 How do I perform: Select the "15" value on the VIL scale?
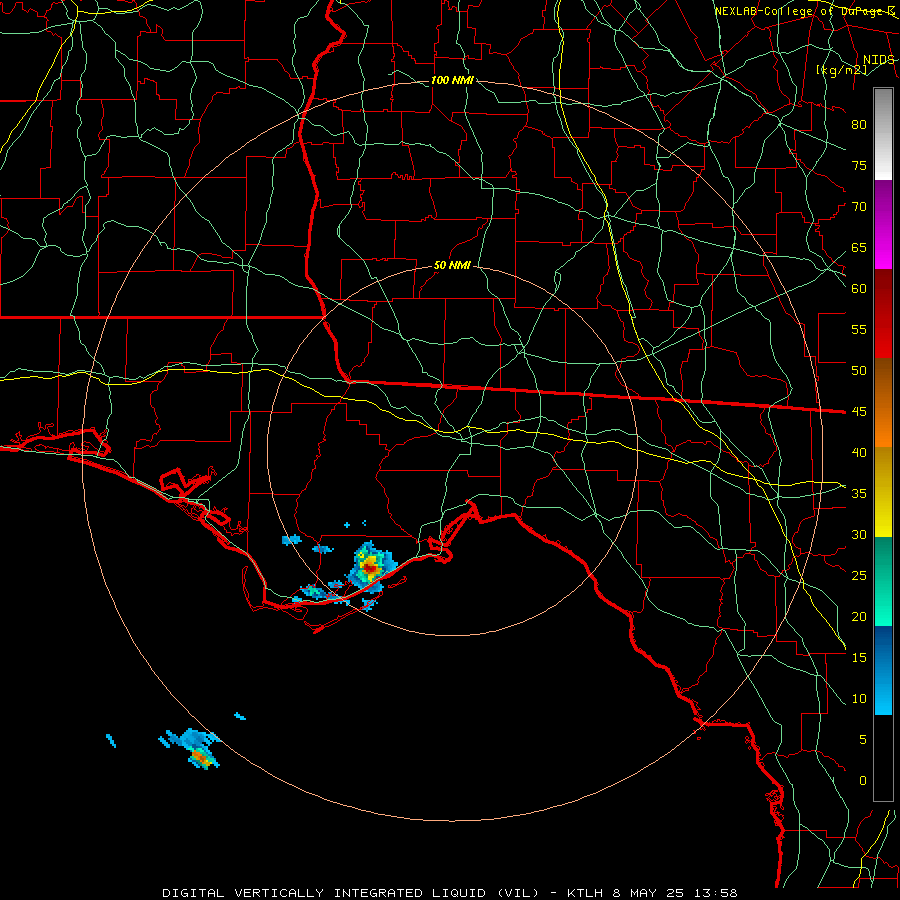859,657
